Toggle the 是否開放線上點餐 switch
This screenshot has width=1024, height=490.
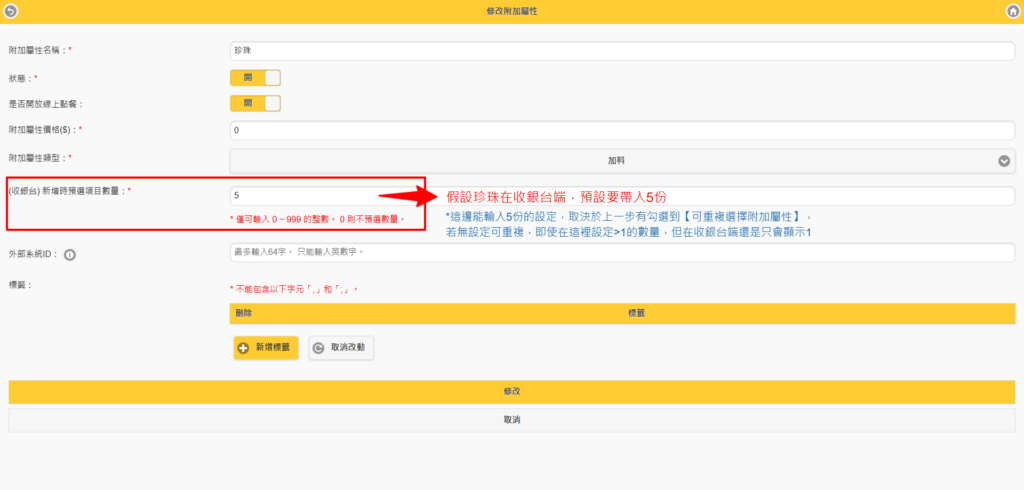coord(255,103)
